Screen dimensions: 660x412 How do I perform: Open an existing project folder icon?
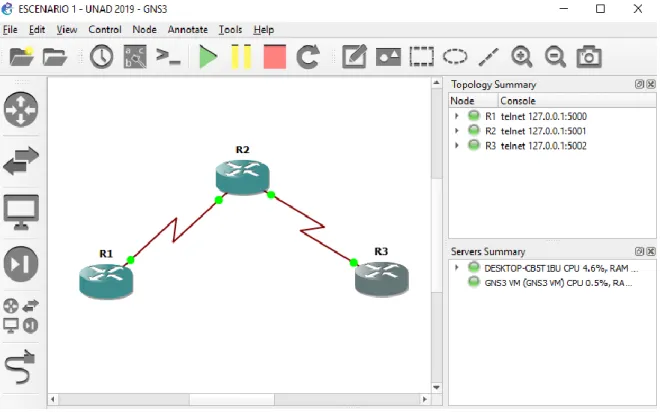pos(55,57)
